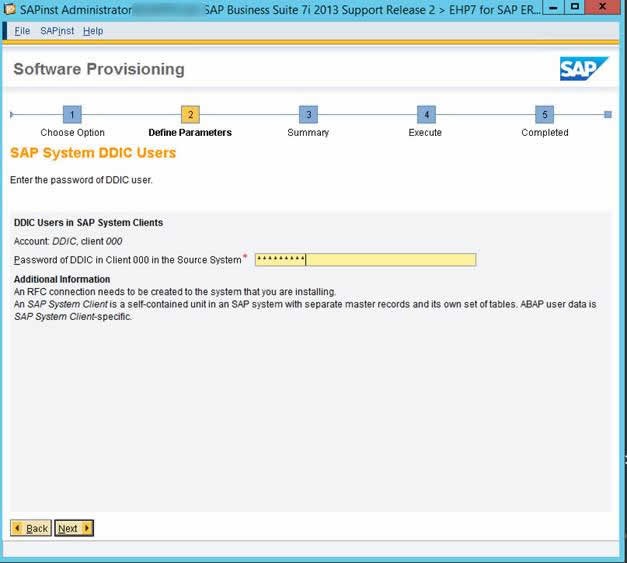Click the 'An RFC connection needs' sentence
This screenshot has height=563, width=627.
pyautogui.click(x=175, y=292)
